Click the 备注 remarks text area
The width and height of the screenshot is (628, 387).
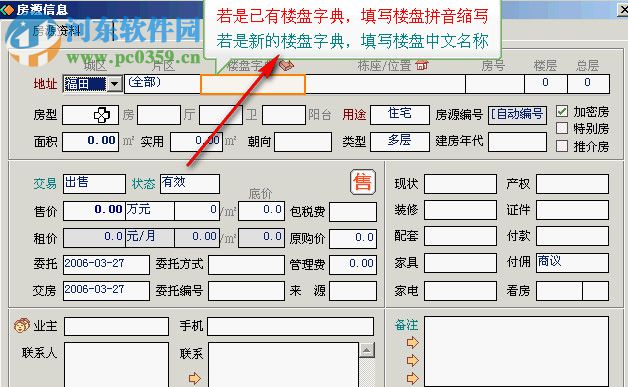click(517, 351)
